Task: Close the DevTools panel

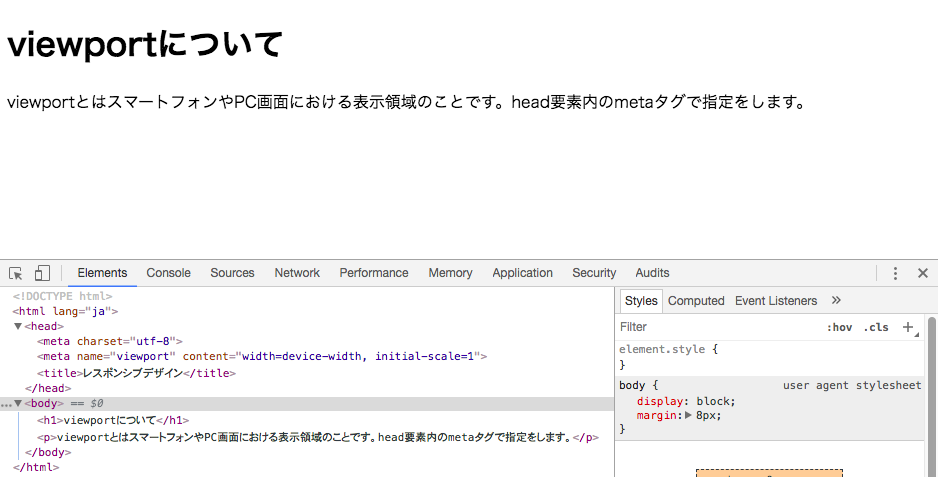Action: [922, 273]
